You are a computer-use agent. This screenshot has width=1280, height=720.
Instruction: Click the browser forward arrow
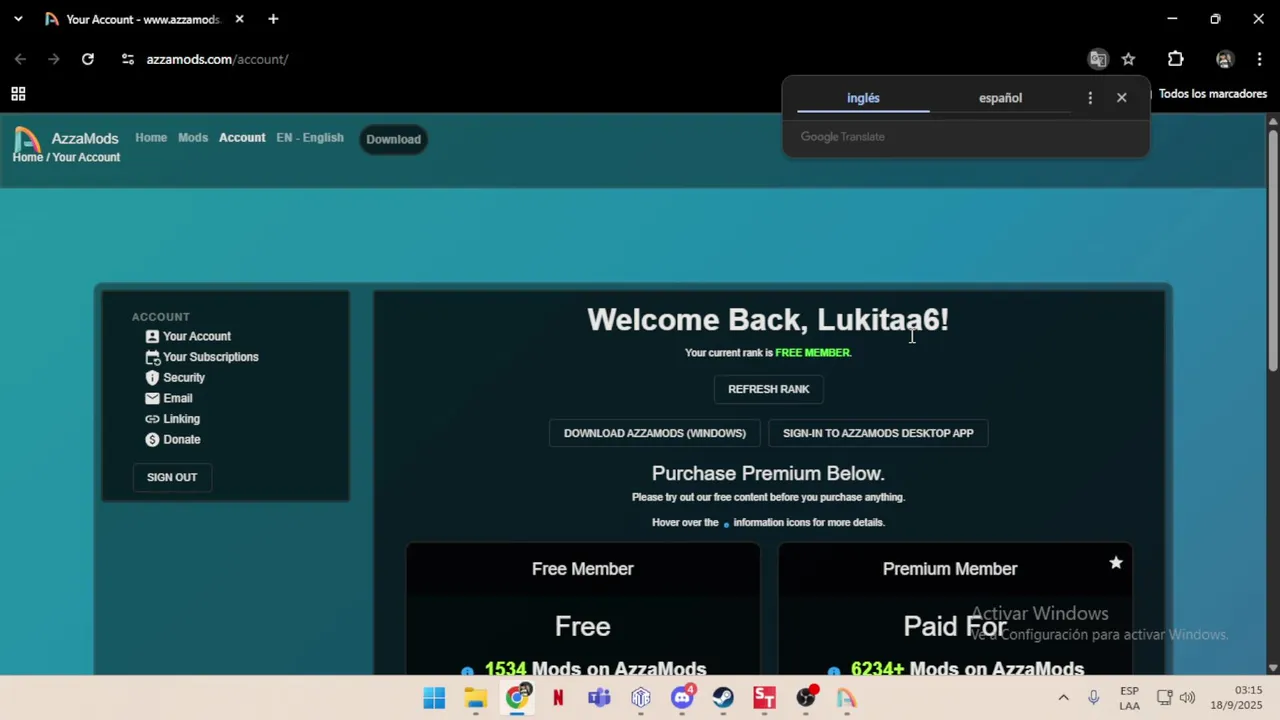(x=54, y=59)
